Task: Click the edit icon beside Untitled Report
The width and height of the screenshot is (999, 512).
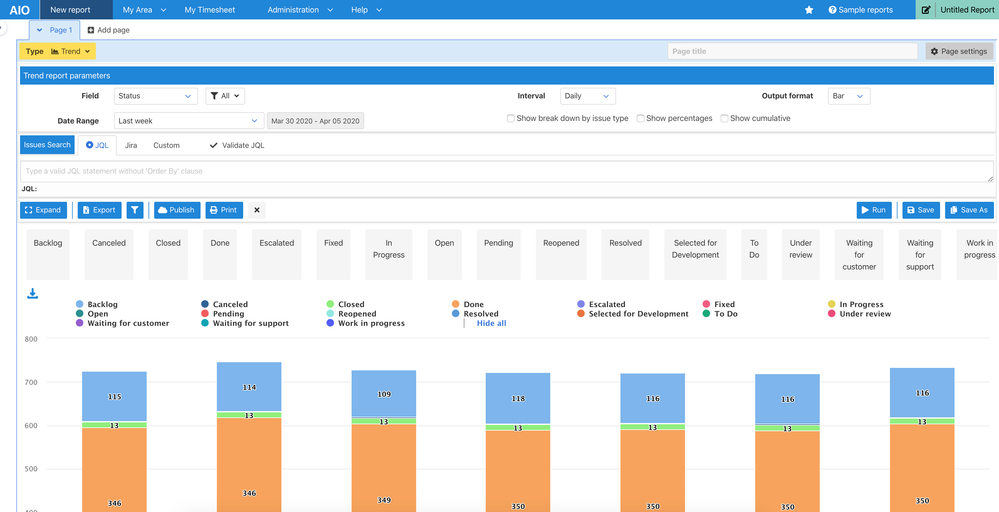Action: coord(926,10)
